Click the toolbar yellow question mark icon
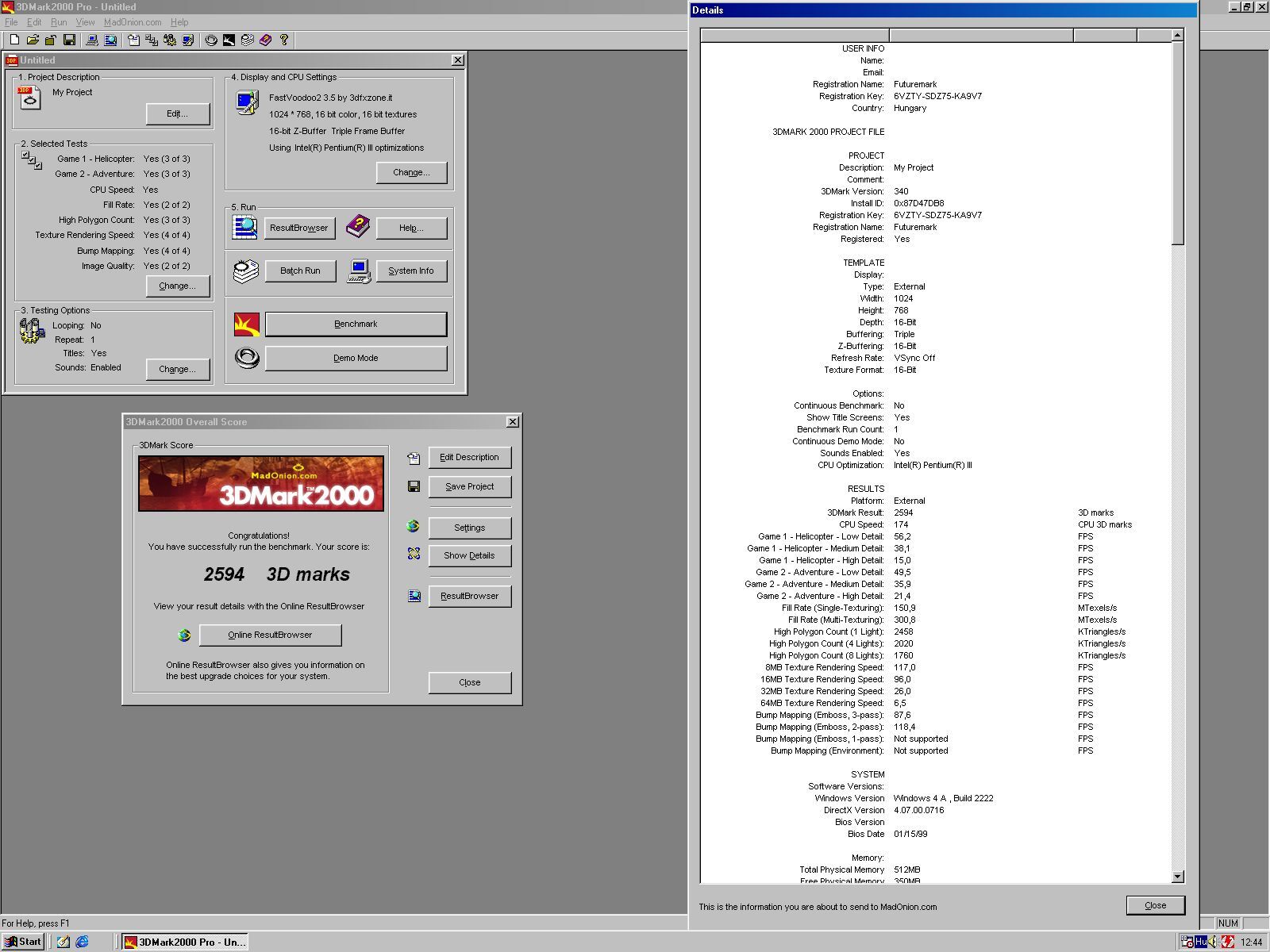This screenshot has height=952, width=1270. (284, 40)
